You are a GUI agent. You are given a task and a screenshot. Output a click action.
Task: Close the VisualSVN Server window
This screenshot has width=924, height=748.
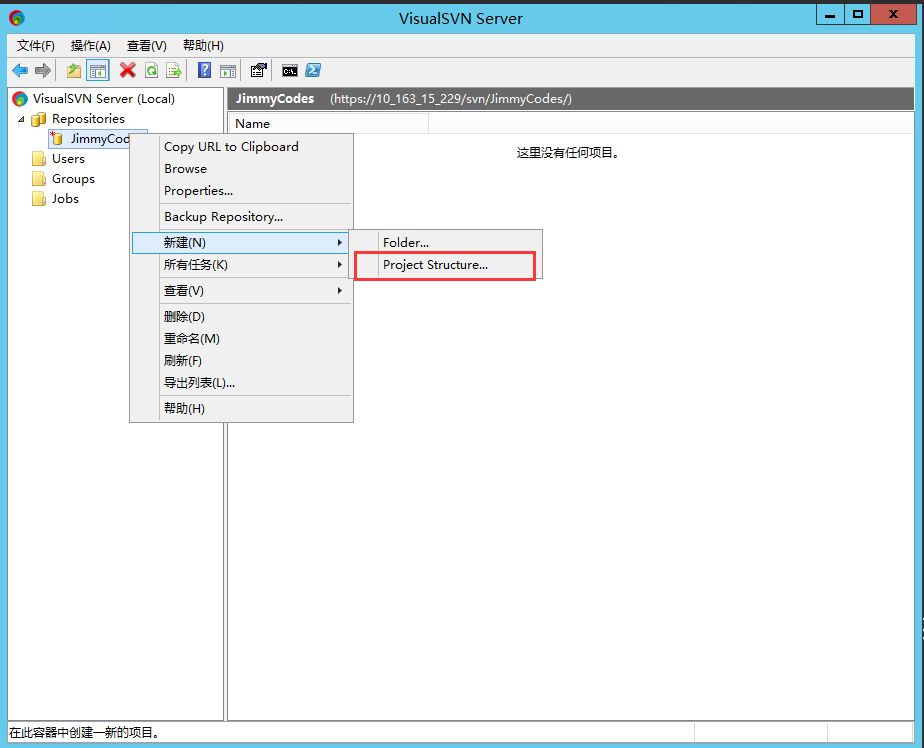pyautogui.click(x=893, y=15)
